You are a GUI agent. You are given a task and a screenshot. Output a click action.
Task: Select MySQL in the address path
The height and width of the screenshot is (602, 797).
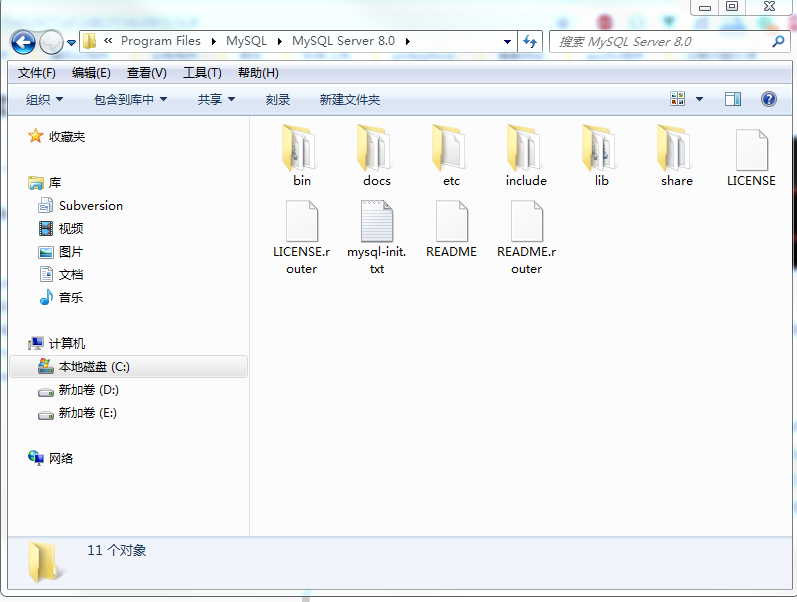[247, 41]
